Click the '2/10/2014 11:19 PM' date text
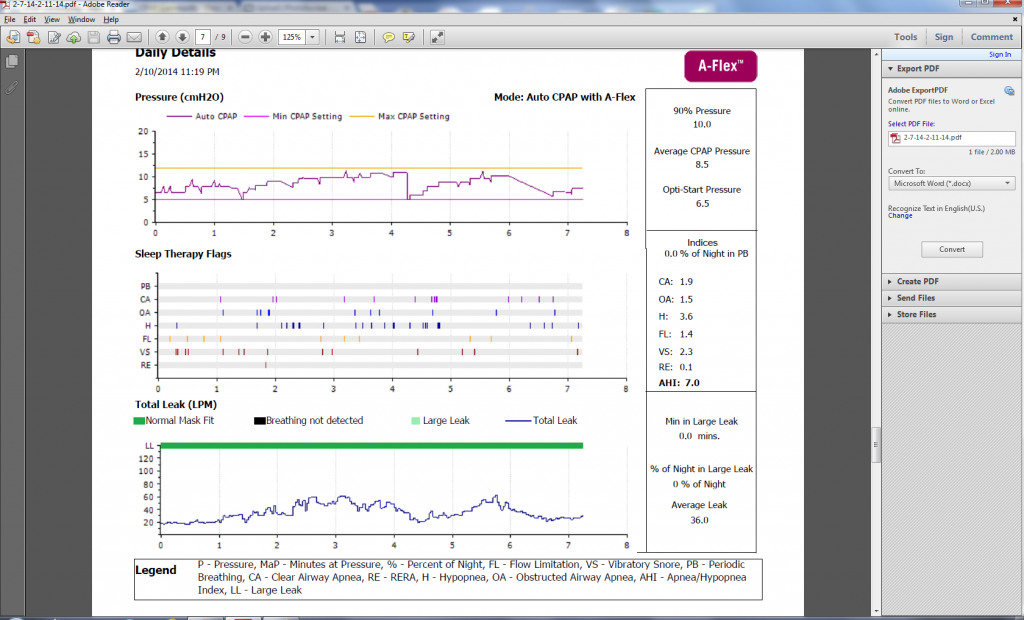1024x620 pixels. click(177, 72)
